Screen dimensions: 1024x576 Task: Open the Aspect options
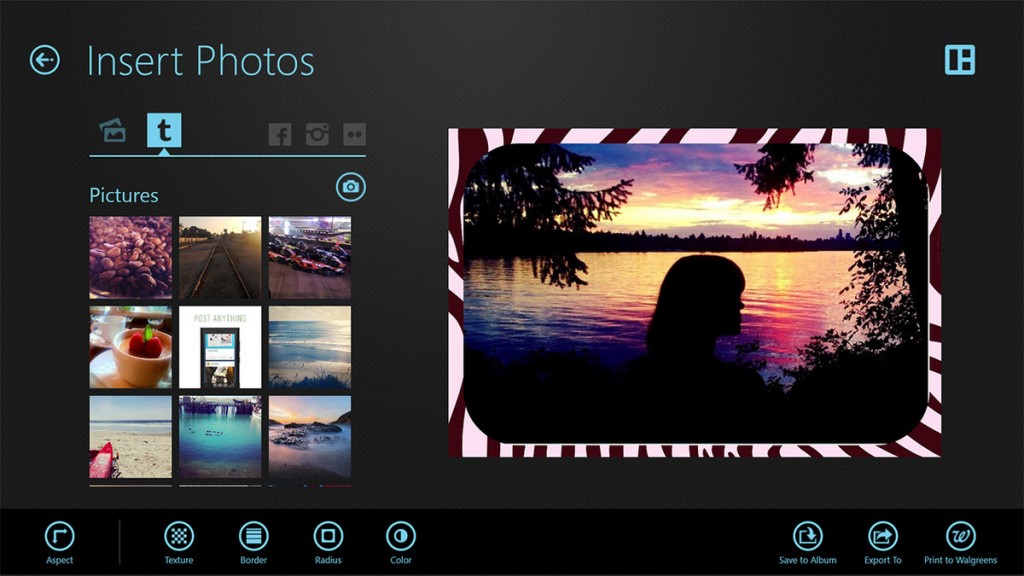click(x=60, y=536)
